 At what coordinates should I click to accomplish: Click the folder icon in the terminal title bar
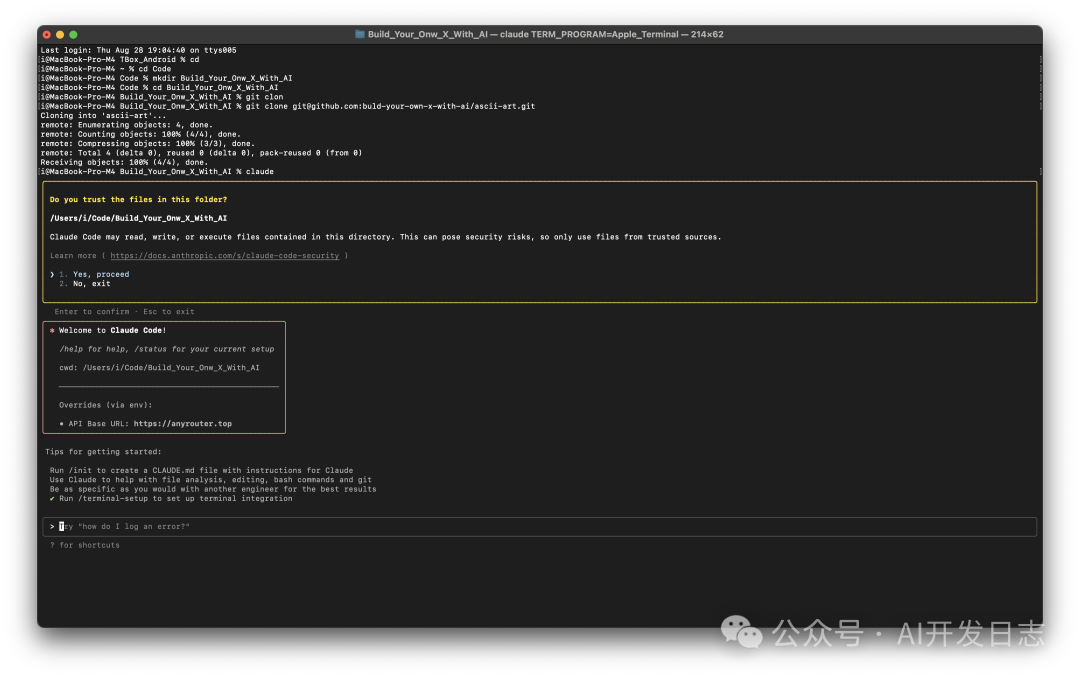(x=360, y=34)
